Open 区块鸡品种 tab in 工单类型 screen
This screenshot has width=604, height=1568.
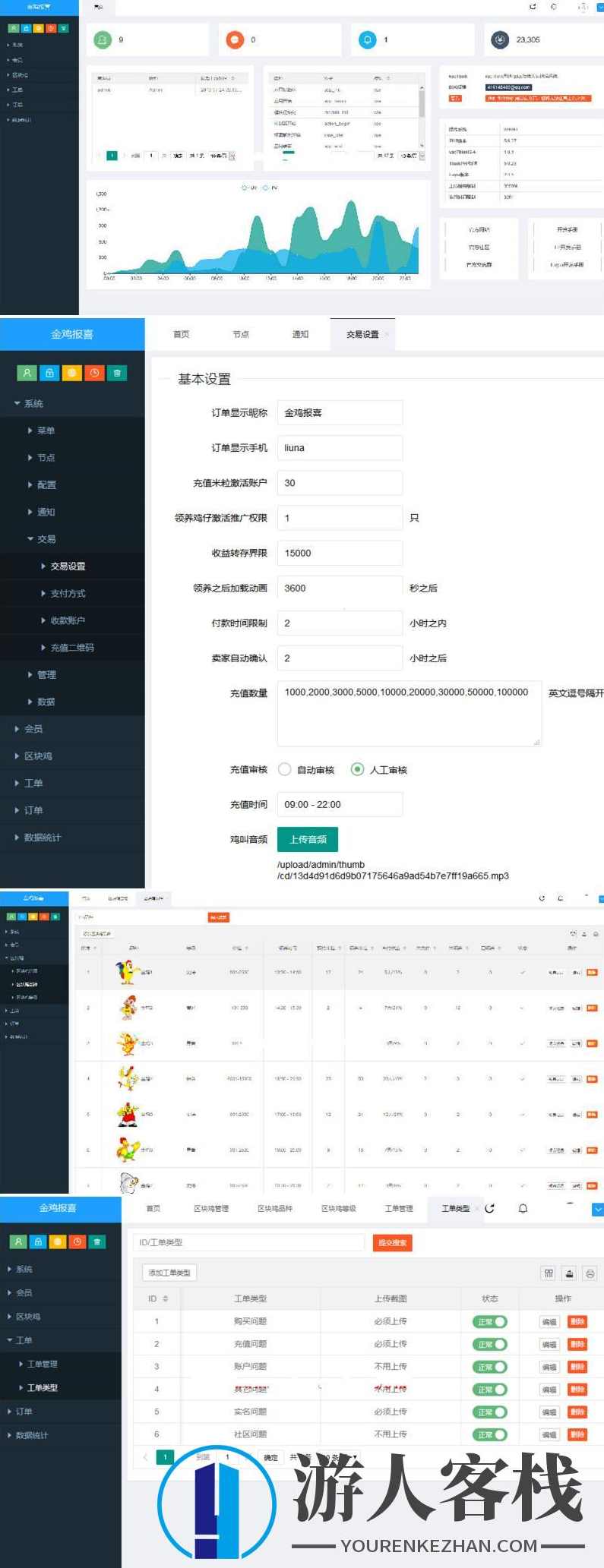click(x=275, y=1208)
